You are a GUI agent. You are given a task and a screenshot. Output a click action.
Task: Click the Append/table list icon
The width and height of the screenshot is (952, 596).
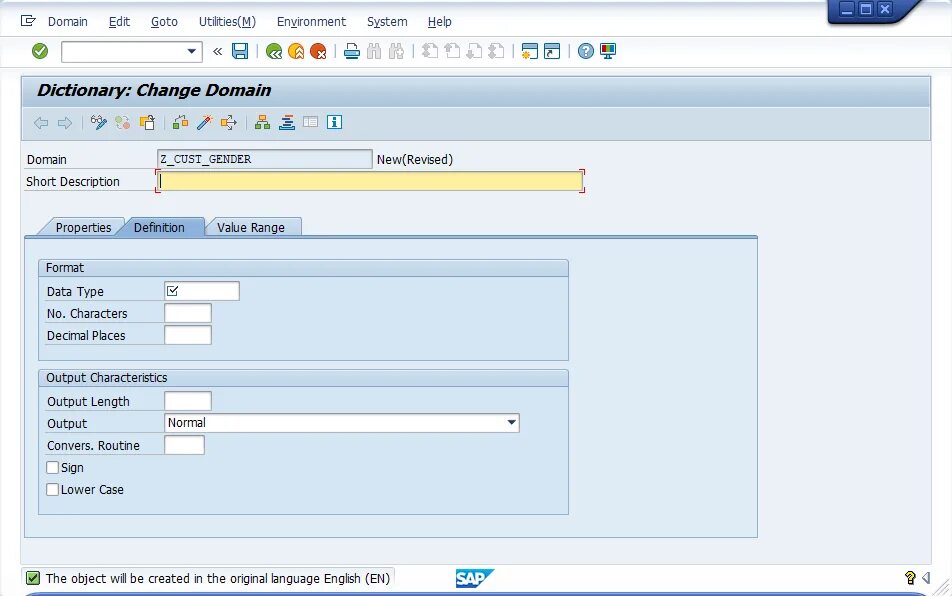tap(310, 123)
